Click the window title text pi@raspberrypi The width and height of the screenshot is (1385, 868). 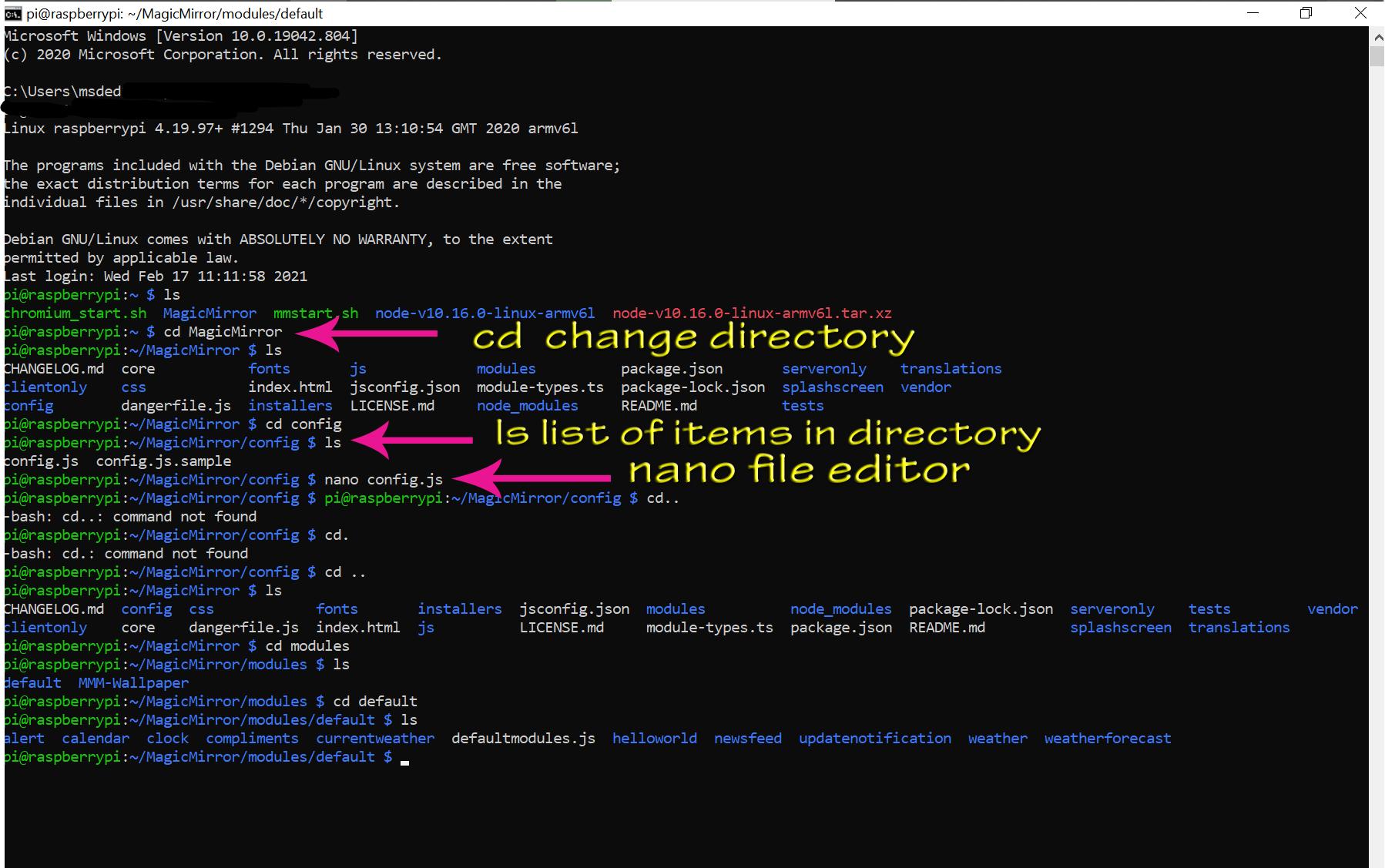pyautogui.click(x=175, y=14)
